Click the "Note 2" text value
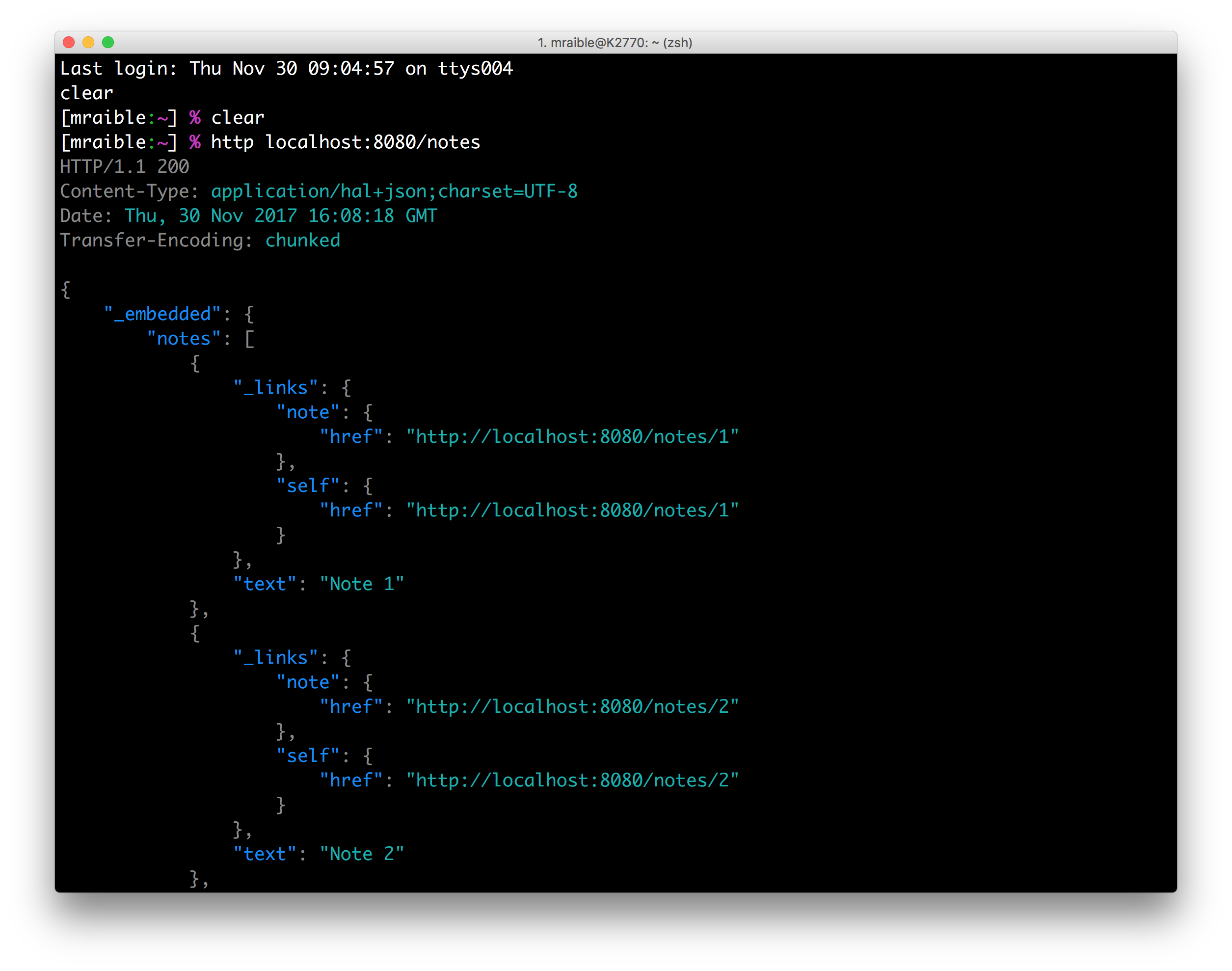 click(361, 855)
